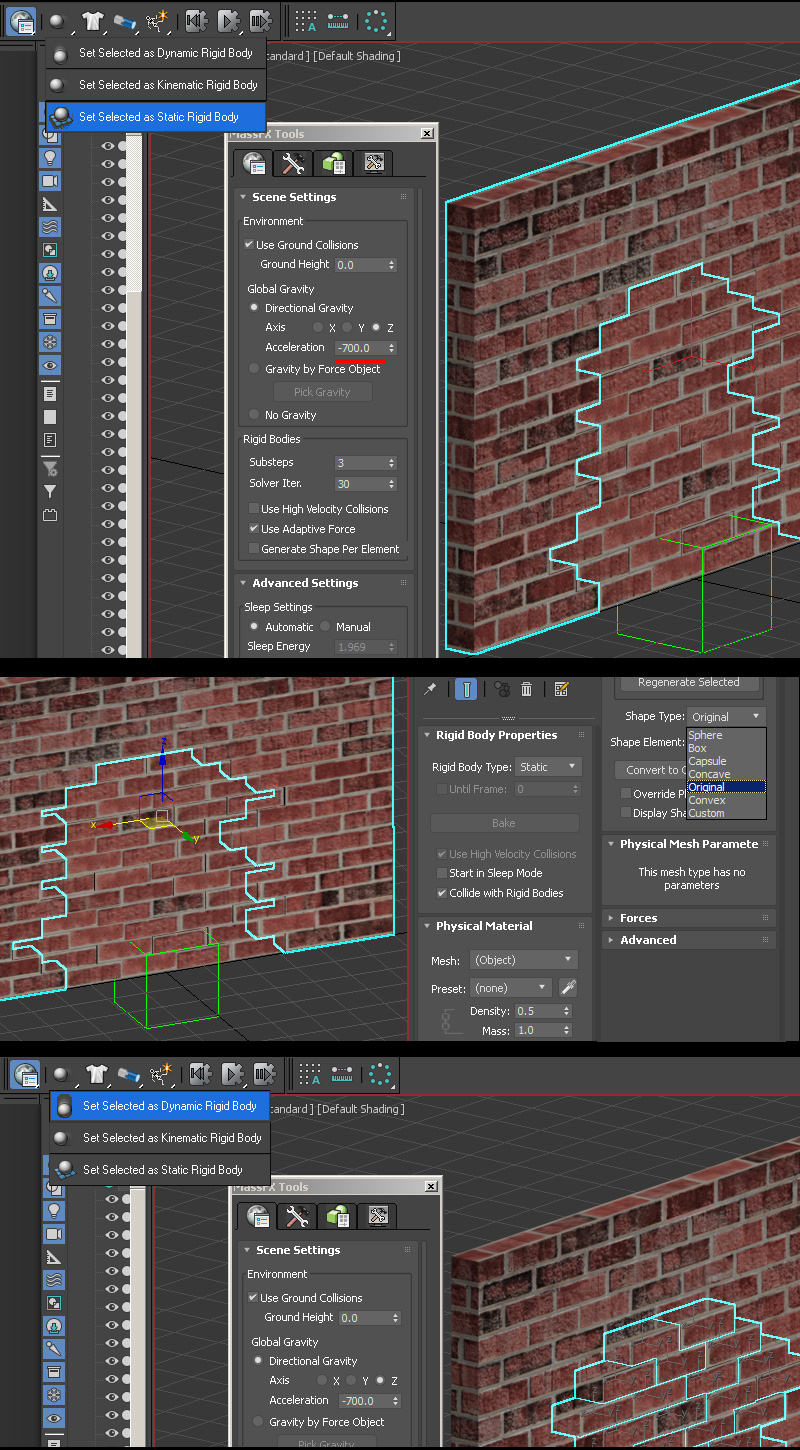The height and width of the screenshot is (1450, 800).
Task: Click the Bake button
Action: [x=504, y=823]
